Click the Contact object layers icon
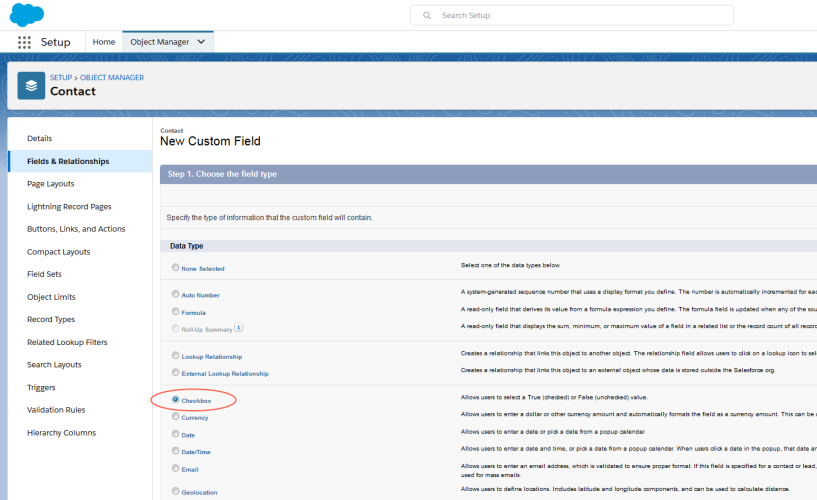The image size is (817, 500). point(31,86)
